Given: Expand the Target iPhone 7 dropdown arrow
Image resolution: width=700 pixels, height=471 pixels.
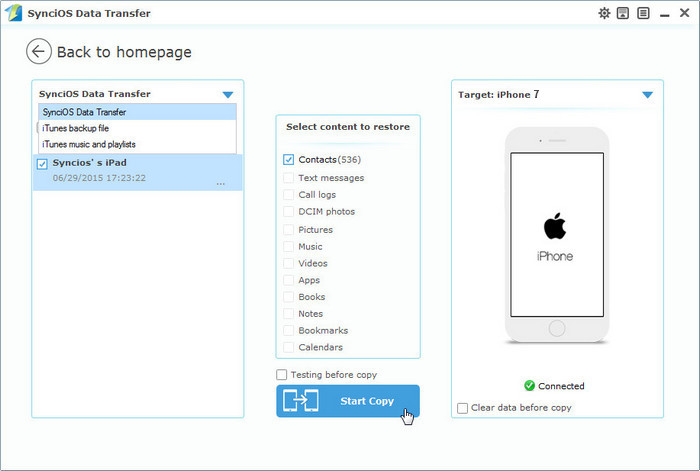Looking at the screenshot, I should [647, 95].
